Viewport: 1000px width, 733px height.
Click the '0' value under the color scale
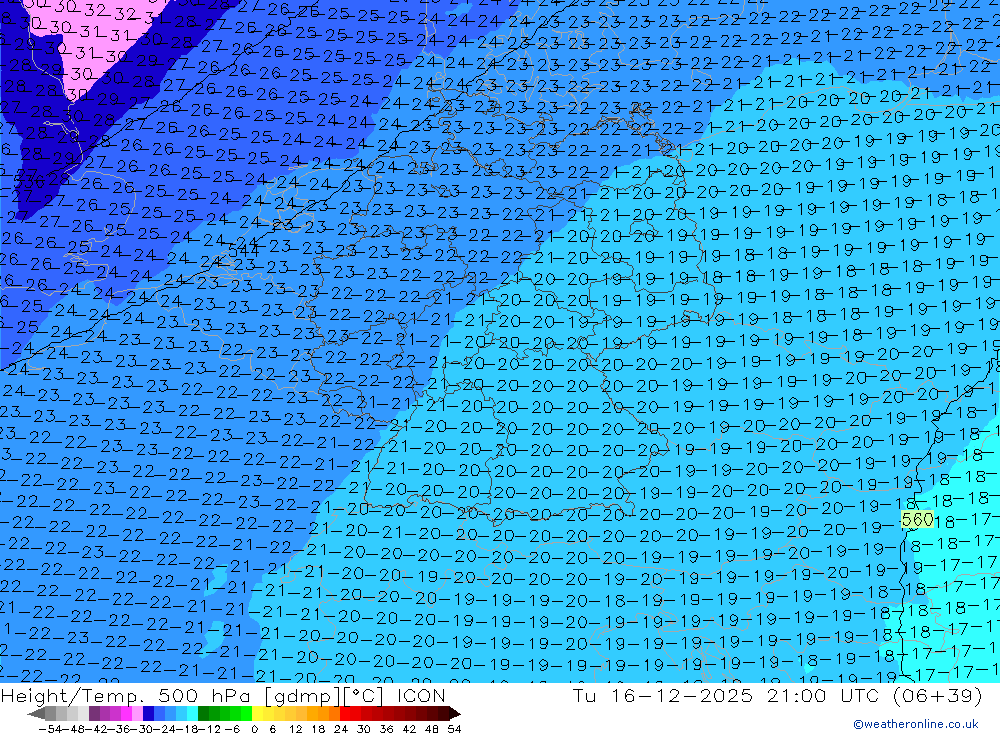click(254, 729)
